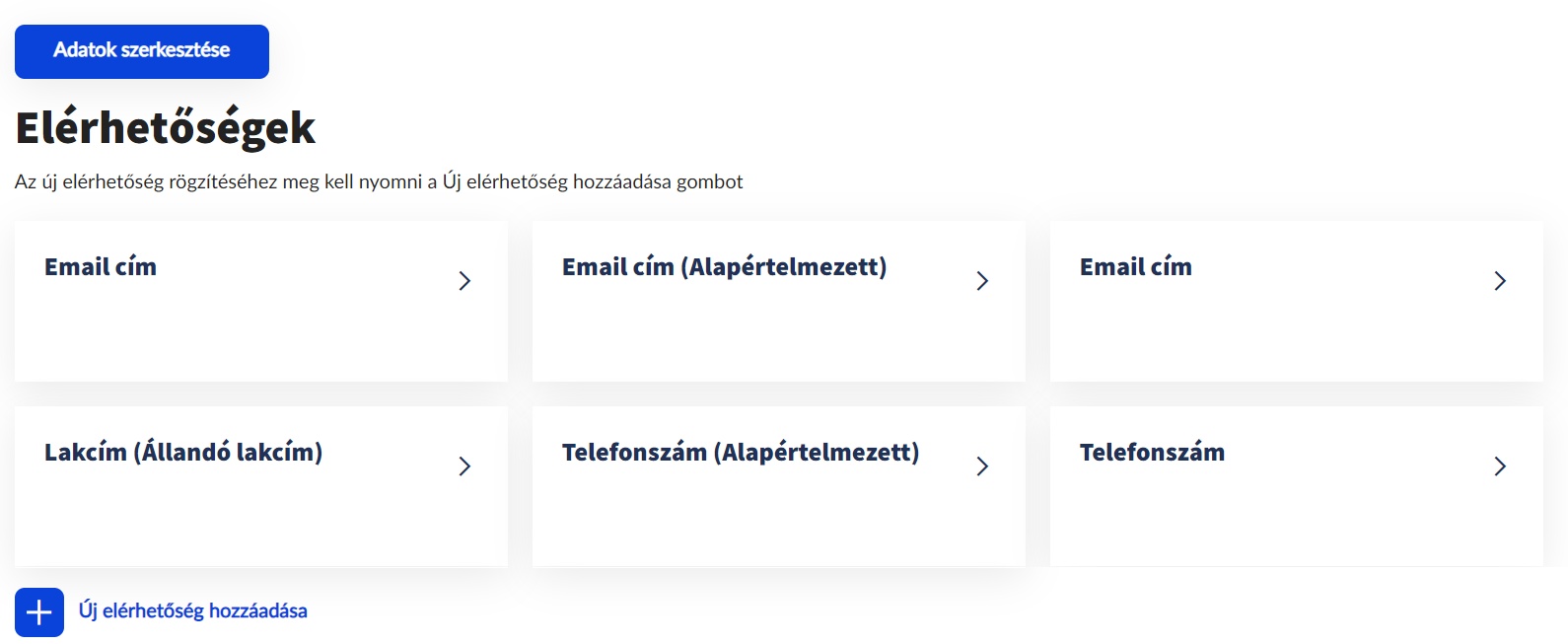Click Email cím title above the plain Telefonszám card

[x=1135, y=267]
